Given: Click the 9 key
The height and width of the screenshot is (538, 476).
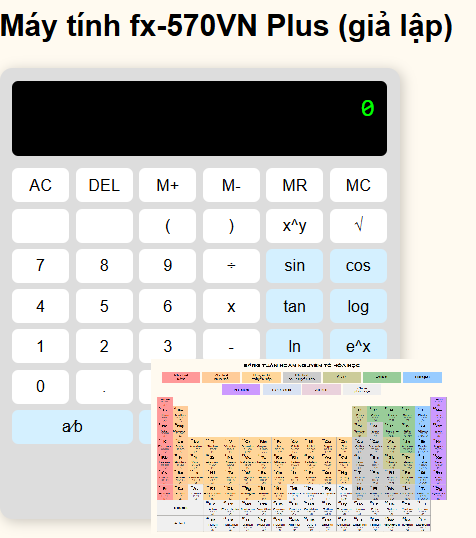Looking at the screenshot, I should coord(167,266).
